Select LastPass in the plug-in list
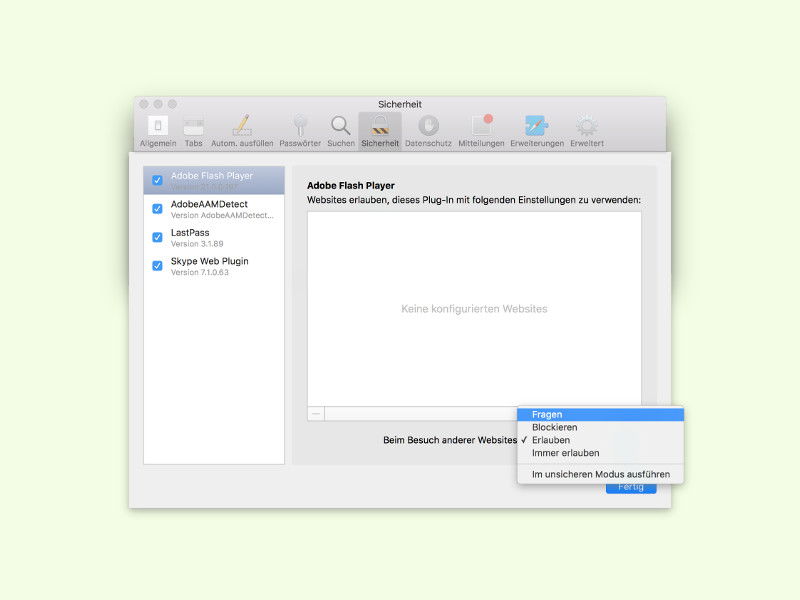Screen dimensions: 800x600 [x=214, y=237]
